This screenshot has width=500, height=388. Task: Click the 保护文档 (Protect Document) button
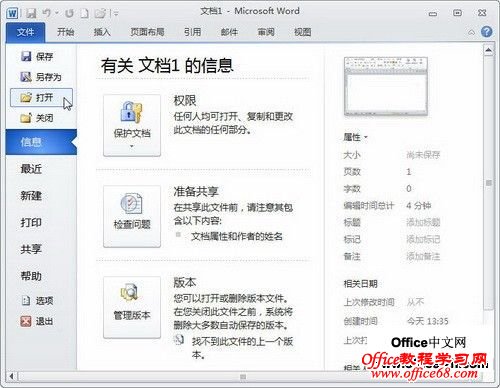[132, 125]
